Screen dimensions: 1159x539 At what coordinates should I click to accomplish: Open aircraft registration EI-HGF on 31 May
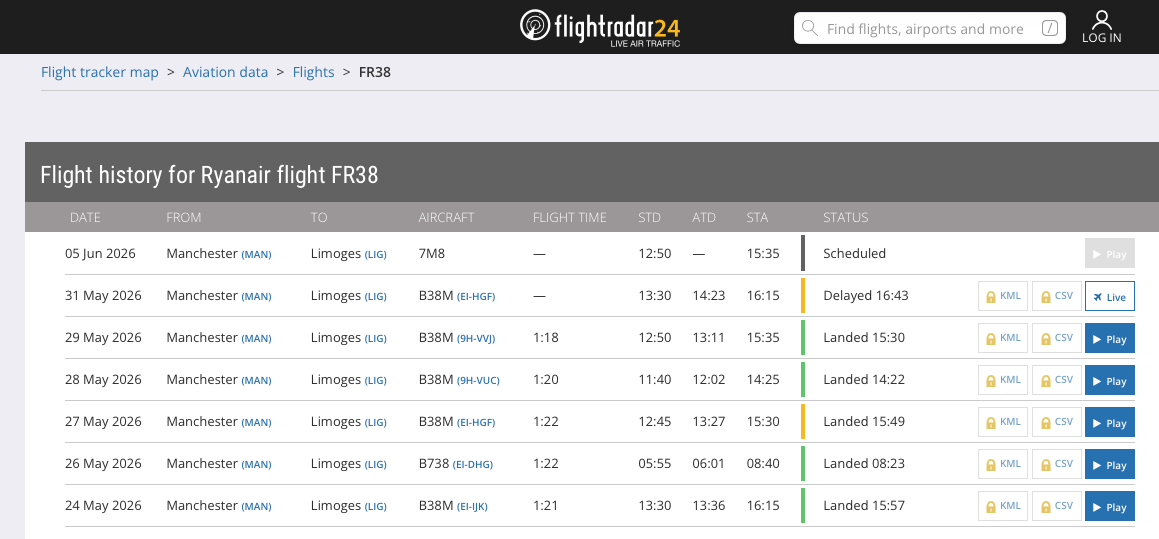tap(476, 296)
